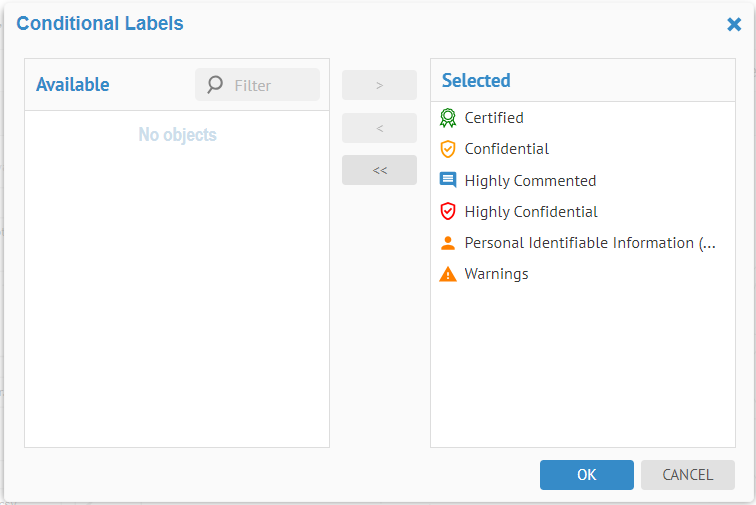Click the green Certified ribbon icon
This screenshot has width=756, height=505.
point(448,118)
